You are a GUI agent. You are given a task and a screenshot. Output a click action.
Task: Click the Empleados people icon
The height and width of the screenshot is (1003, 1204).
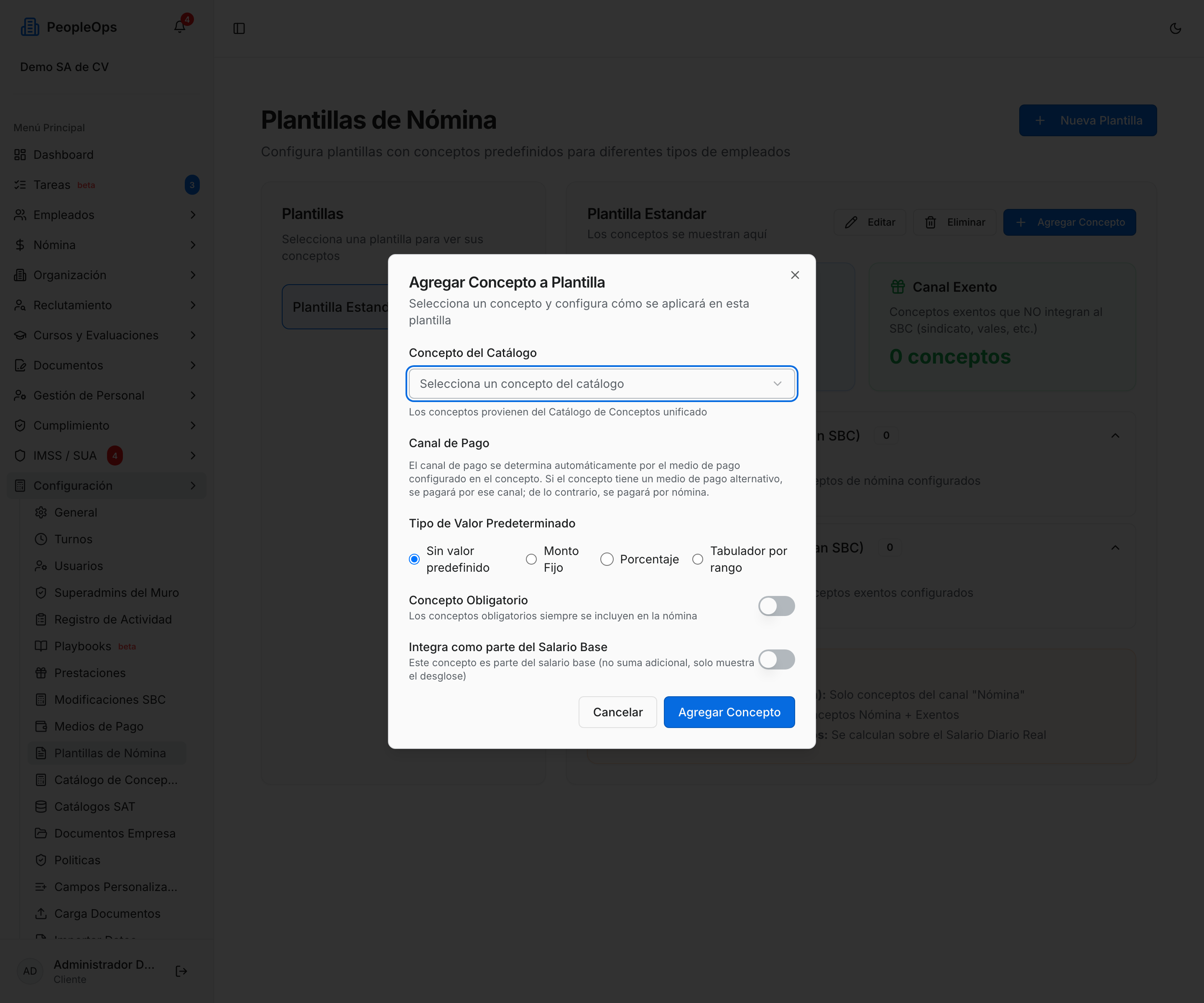coord(20,215)
